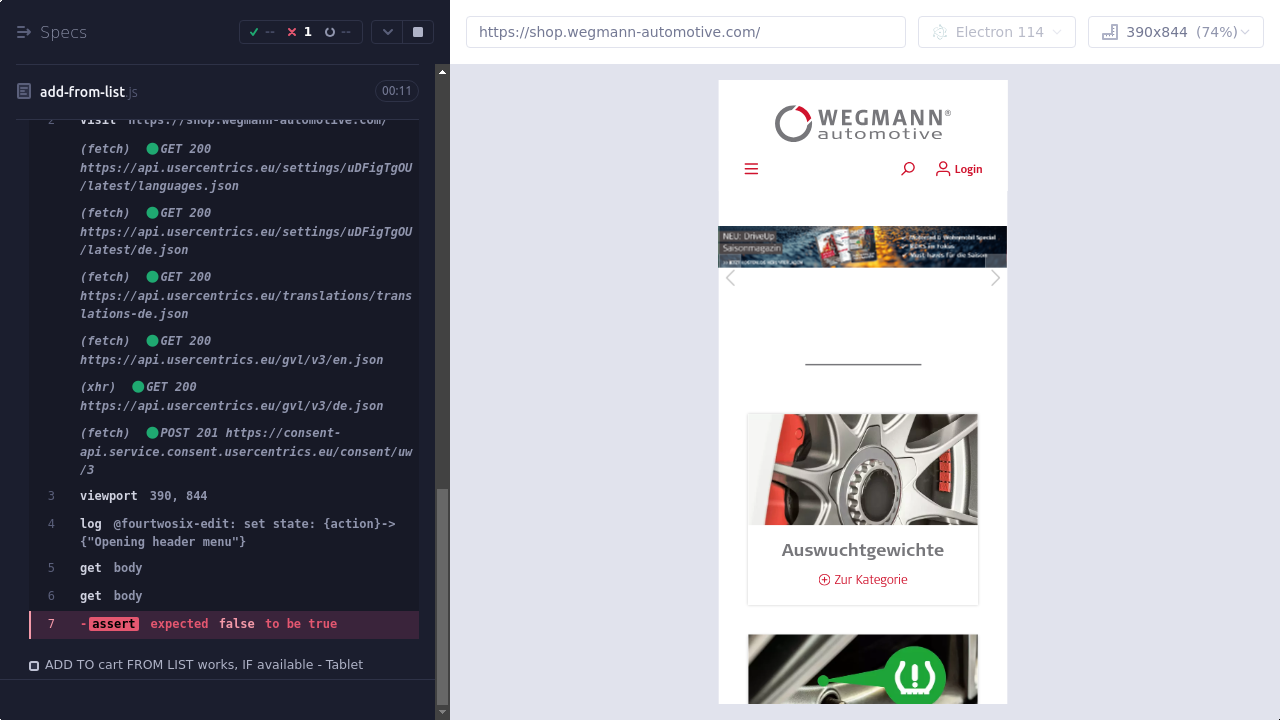Toggle the test checkbox for ADD TO cart
The width and height of the screenshot is (1280, 720).
pos(34,666)
